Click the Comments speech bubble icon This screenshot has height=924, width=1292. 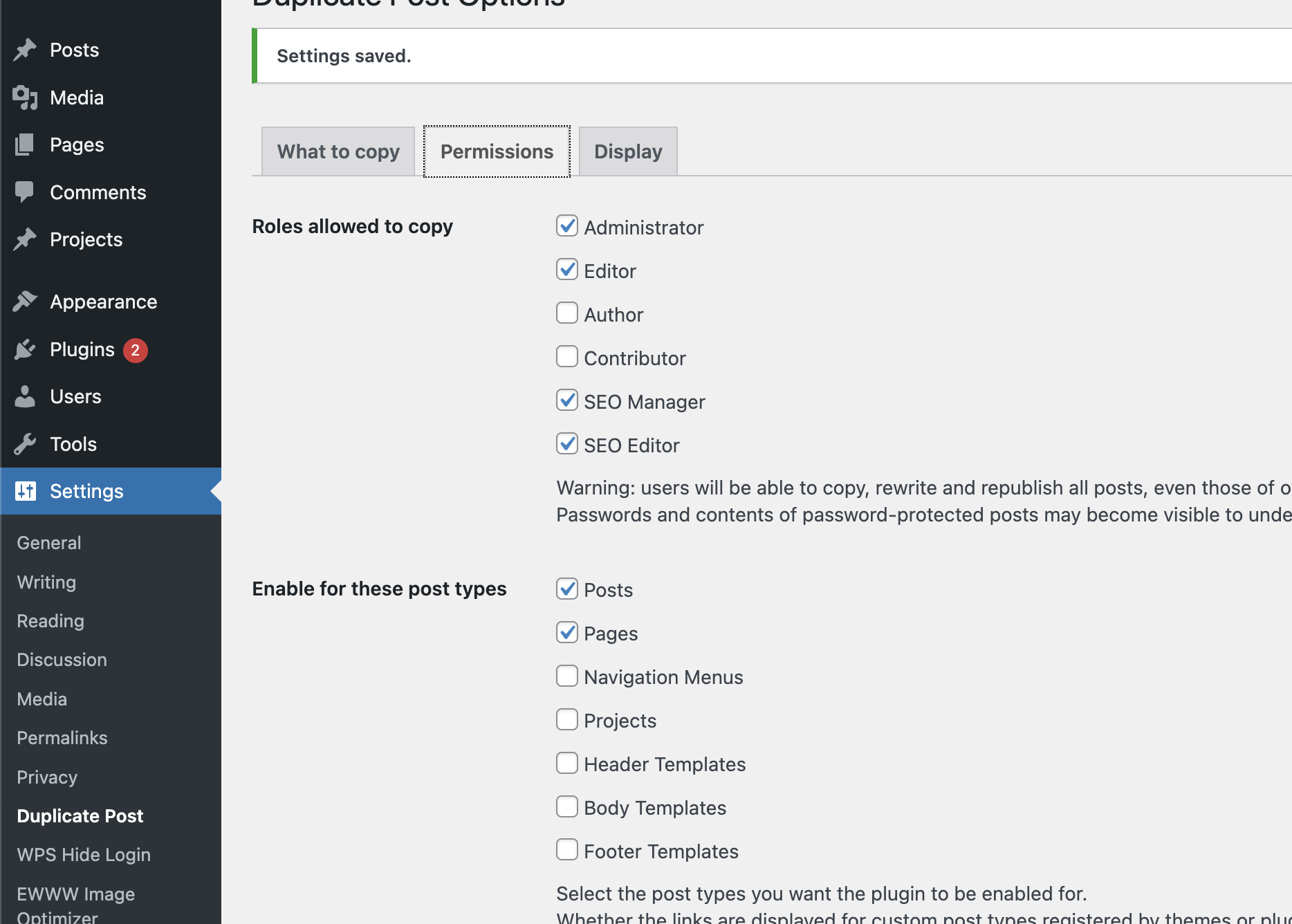[x=25, y=192]
